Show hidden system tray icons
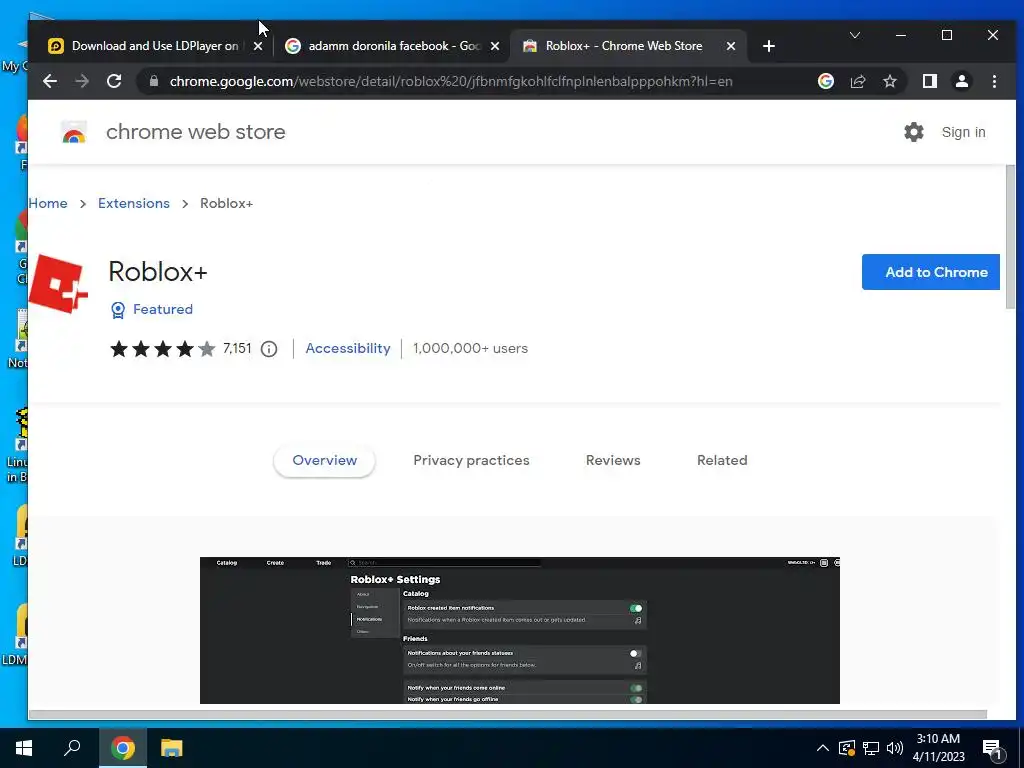The width and height of the screenshot is (1024, 768). pyautogui.click(x=823, y=748)
